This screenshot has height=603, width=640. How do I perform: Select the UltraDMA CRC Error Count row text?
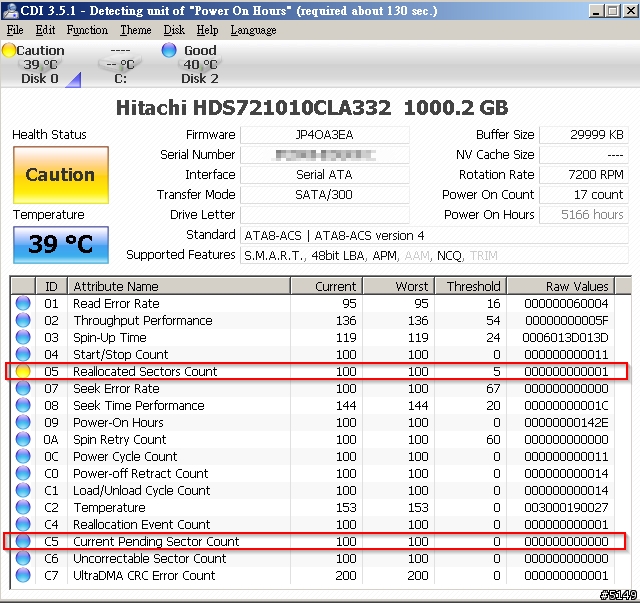click(144, 576)
